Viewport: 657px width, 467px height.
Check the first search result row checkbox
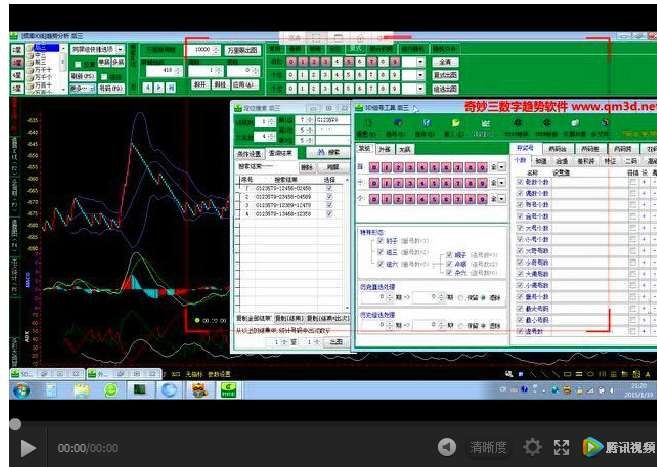(329, 188)
